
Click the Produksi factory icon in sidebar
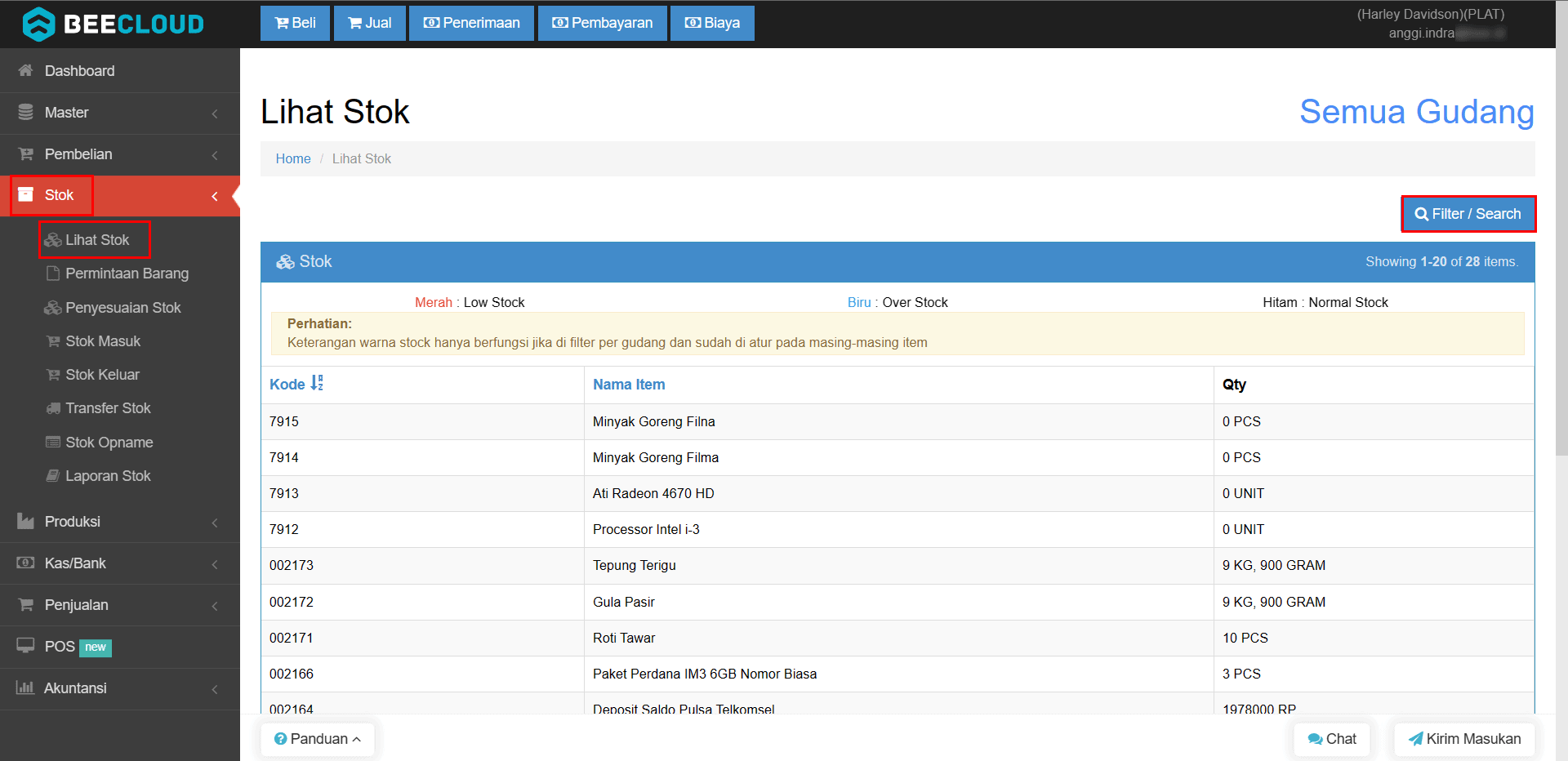[25, 521]
